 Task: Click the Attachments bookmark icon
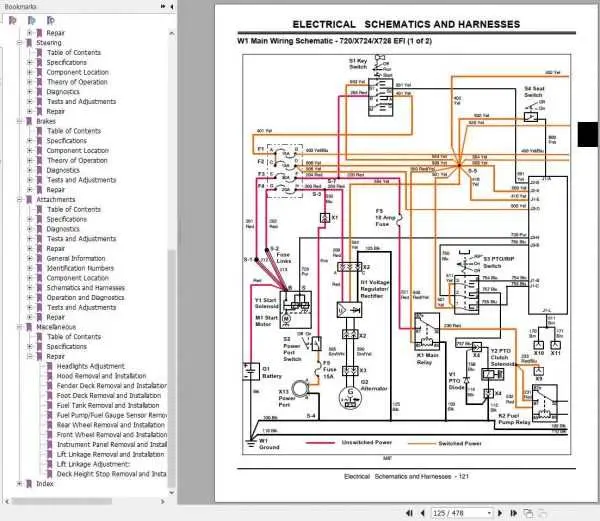[29, 200]
